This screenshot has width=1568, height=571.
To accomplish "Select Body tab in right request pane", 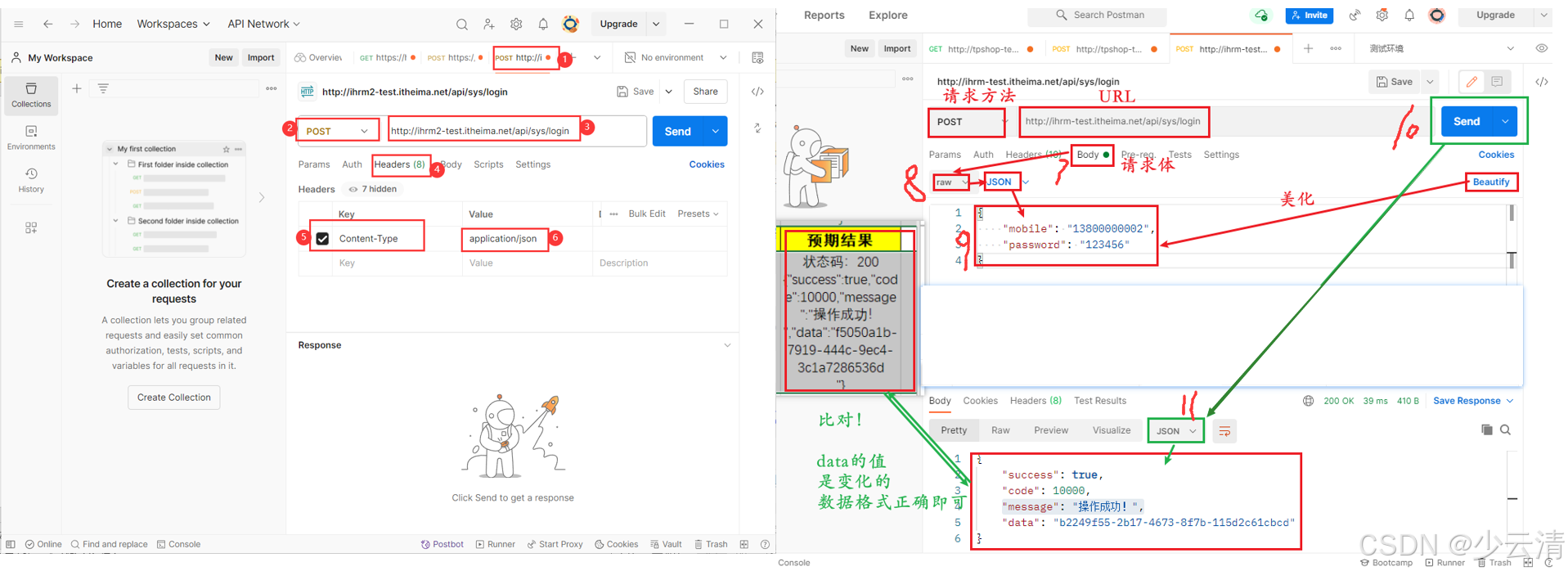I will point(1093,155).
